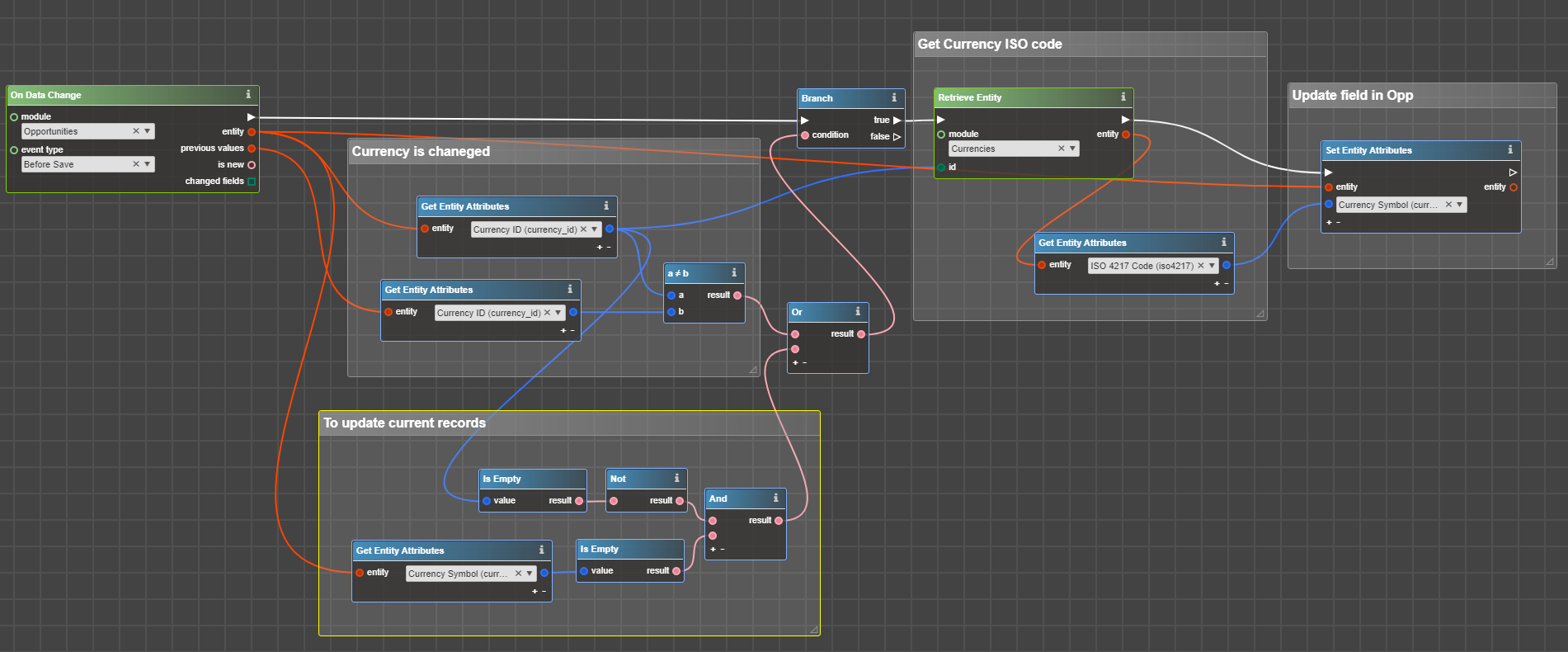
Task: Click the info icon on On Data Change node
Action: coord(248,95)
